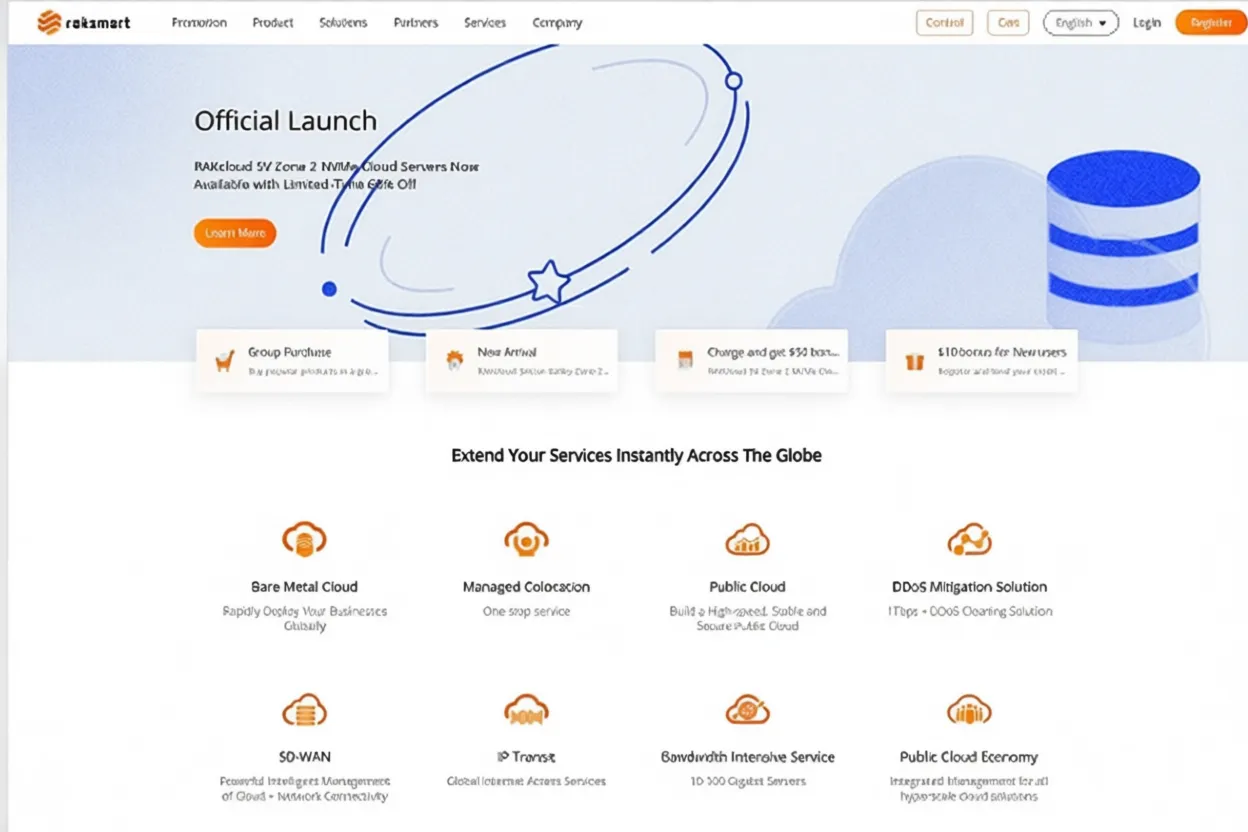Select the Bandwidth Intensive Service icon
The width and height of the screenshot is (1248, 832).
(x=747, y=709)
